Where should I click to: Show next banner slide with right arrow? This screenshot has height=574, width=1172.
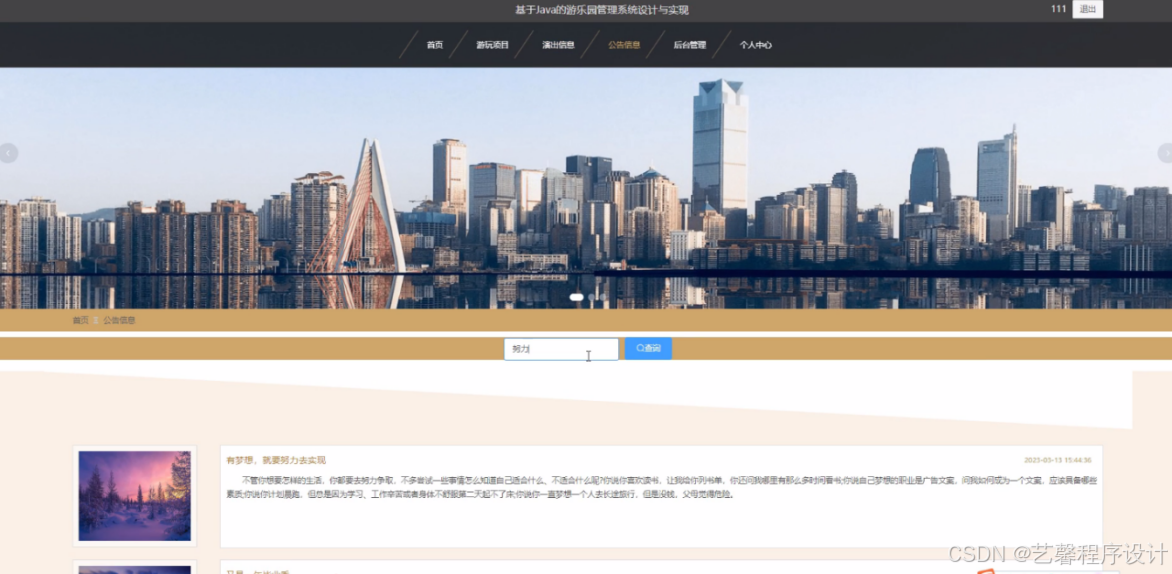(1165, 153)
